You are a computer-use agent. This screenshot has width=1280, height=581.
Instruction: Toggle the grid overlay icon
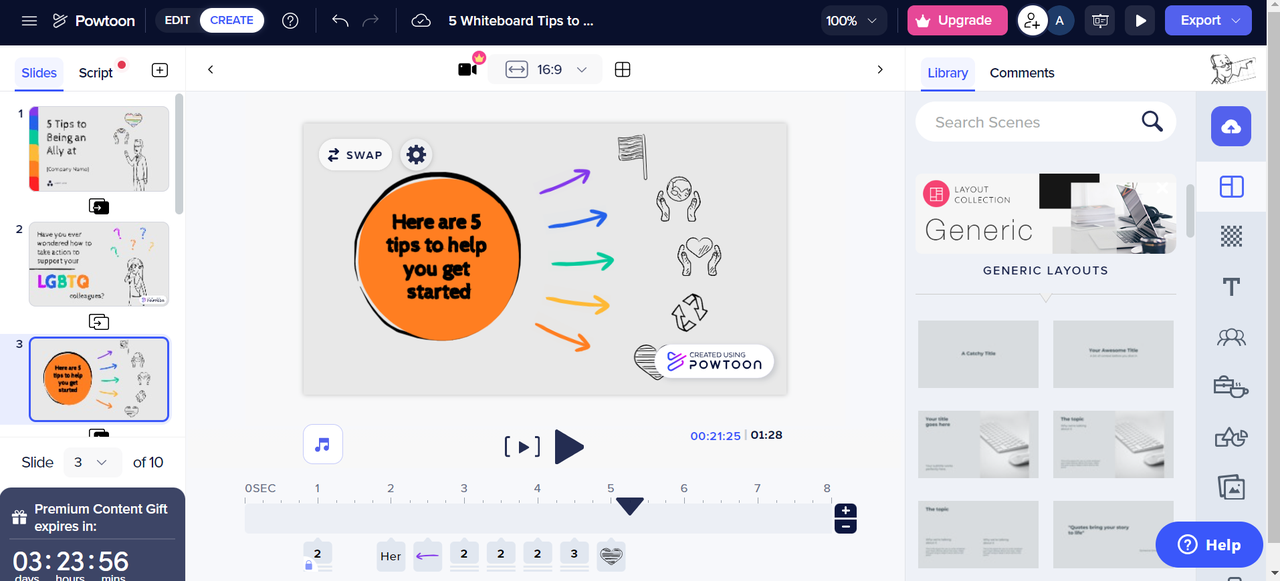click(x=622, y=70)
